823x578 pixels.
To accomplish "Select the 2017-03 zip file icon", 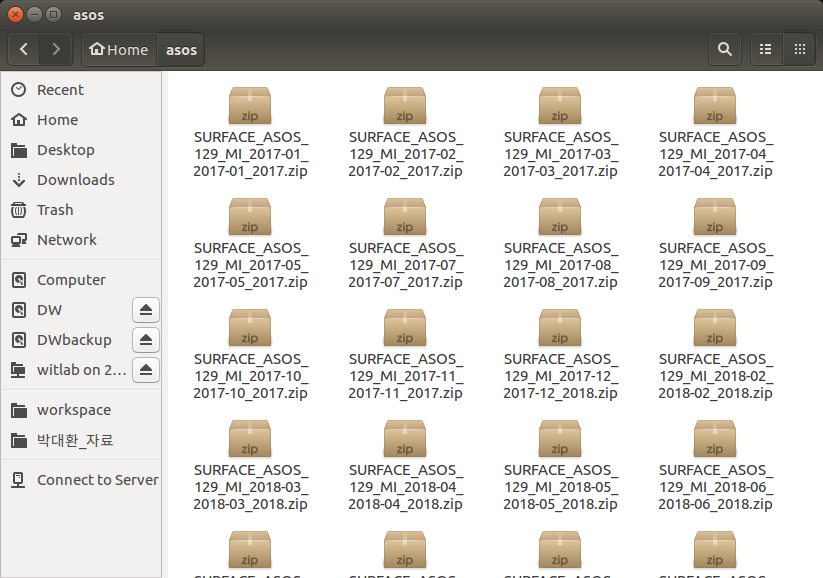I will (x=560, y=106).
